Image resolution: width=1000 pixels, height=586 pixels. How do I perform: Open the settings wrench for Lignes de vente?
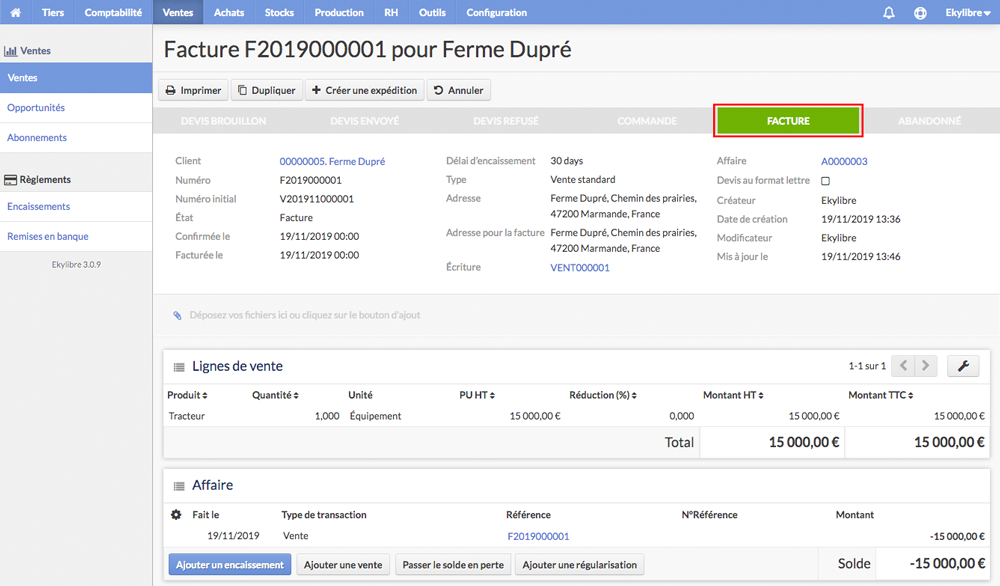point(963,365)
